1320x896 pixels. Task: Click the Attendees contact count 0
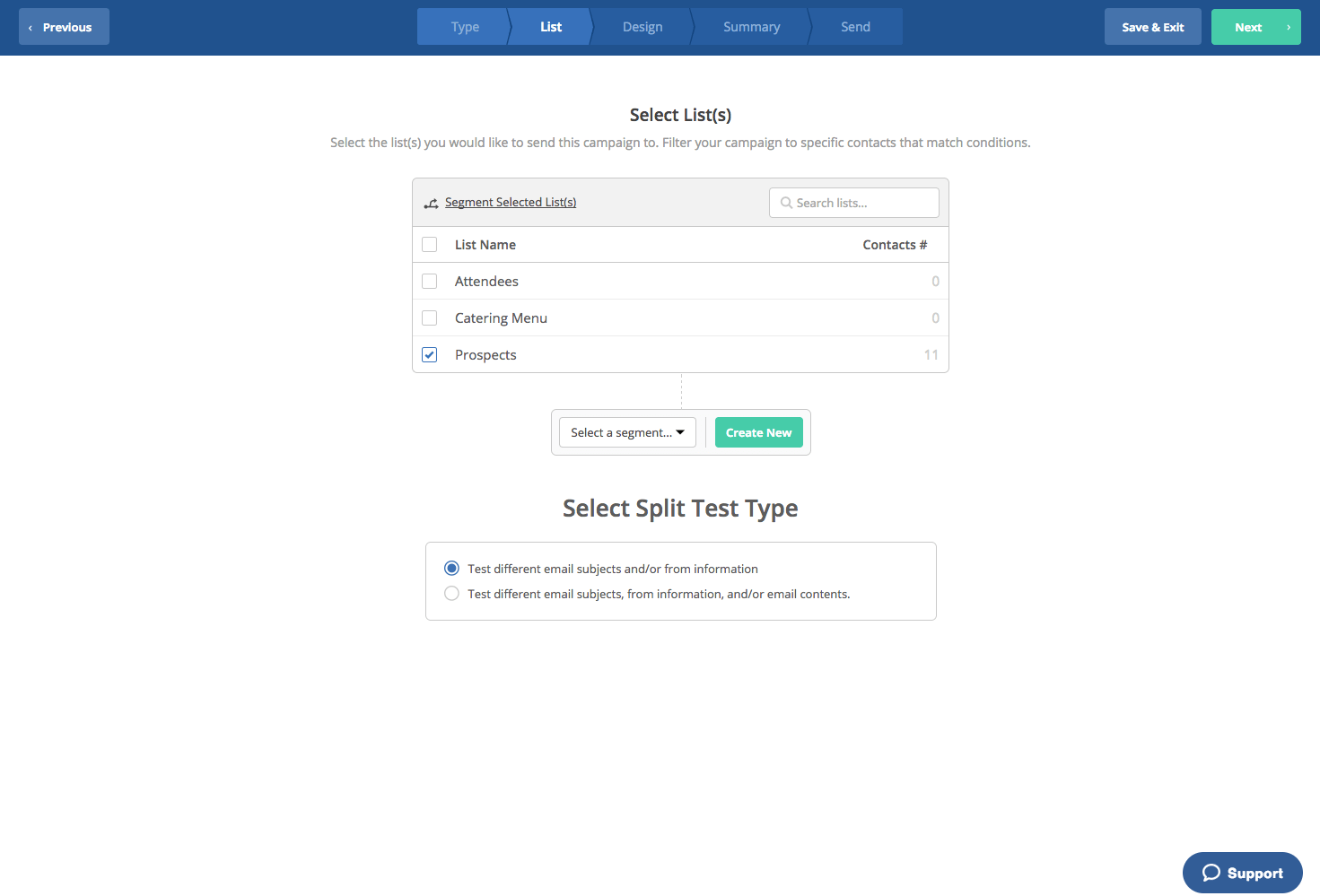coord(935,282)
